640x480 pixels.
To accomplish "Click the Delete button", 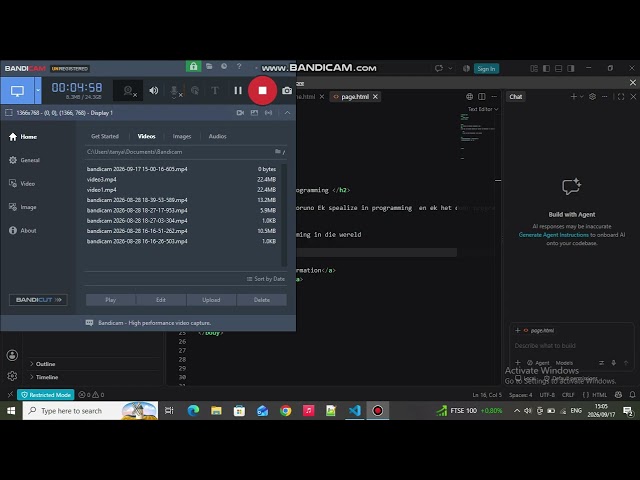I will point(262,300).
